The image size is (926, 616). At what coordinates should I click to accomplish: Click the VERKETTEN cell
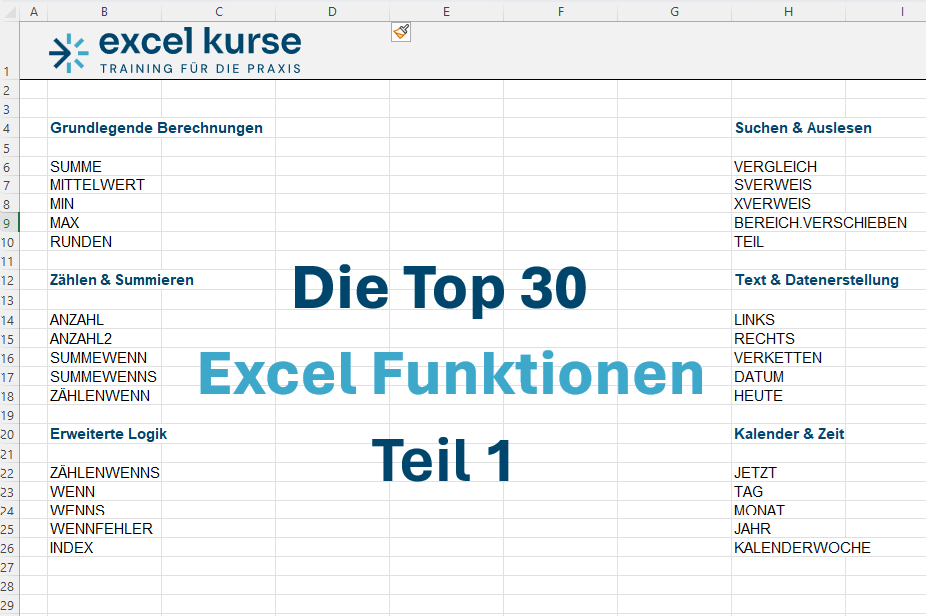tap(778, 358)
